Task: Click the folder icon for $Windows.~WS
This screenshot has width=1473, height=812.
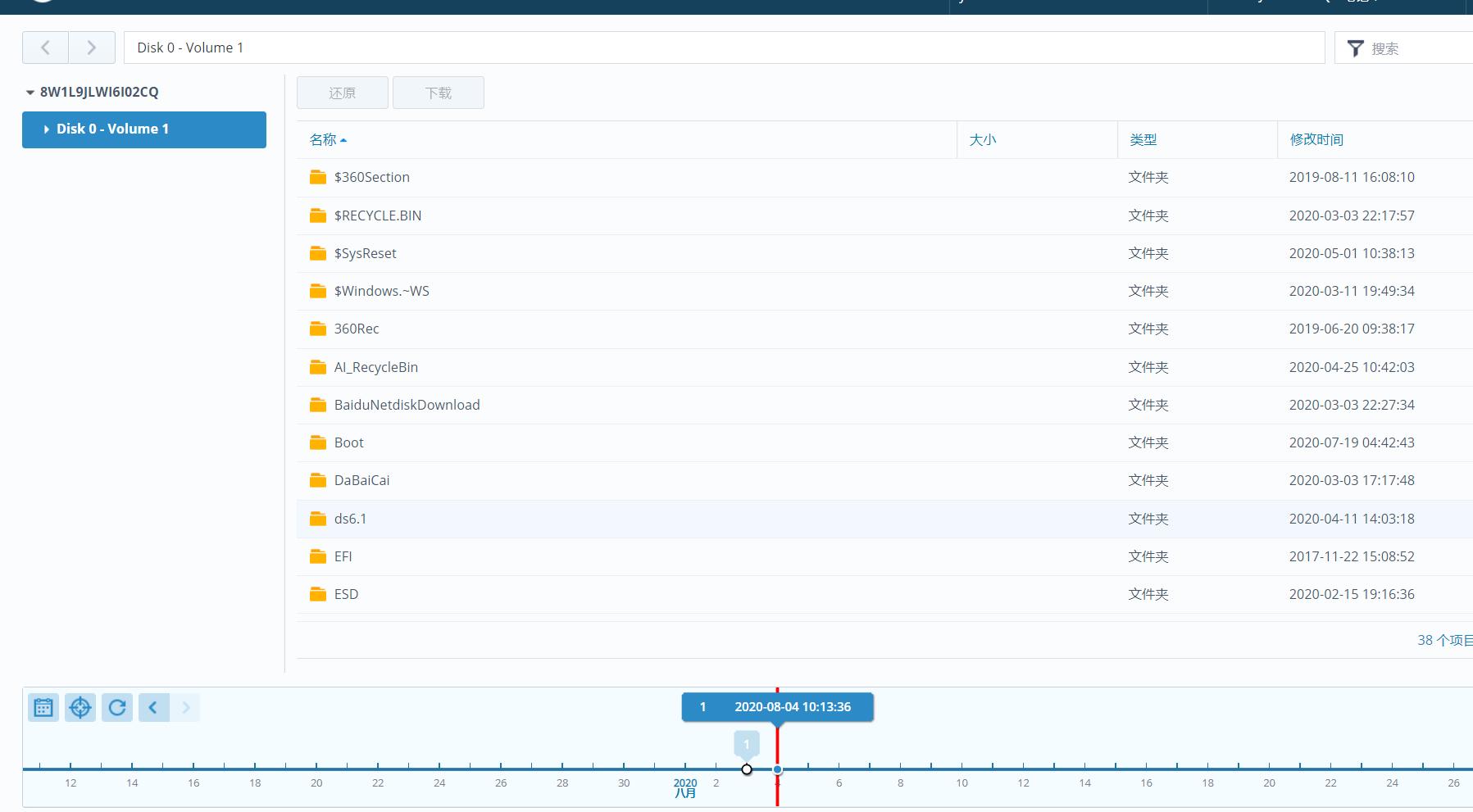Action: click(x=318, y=291)
